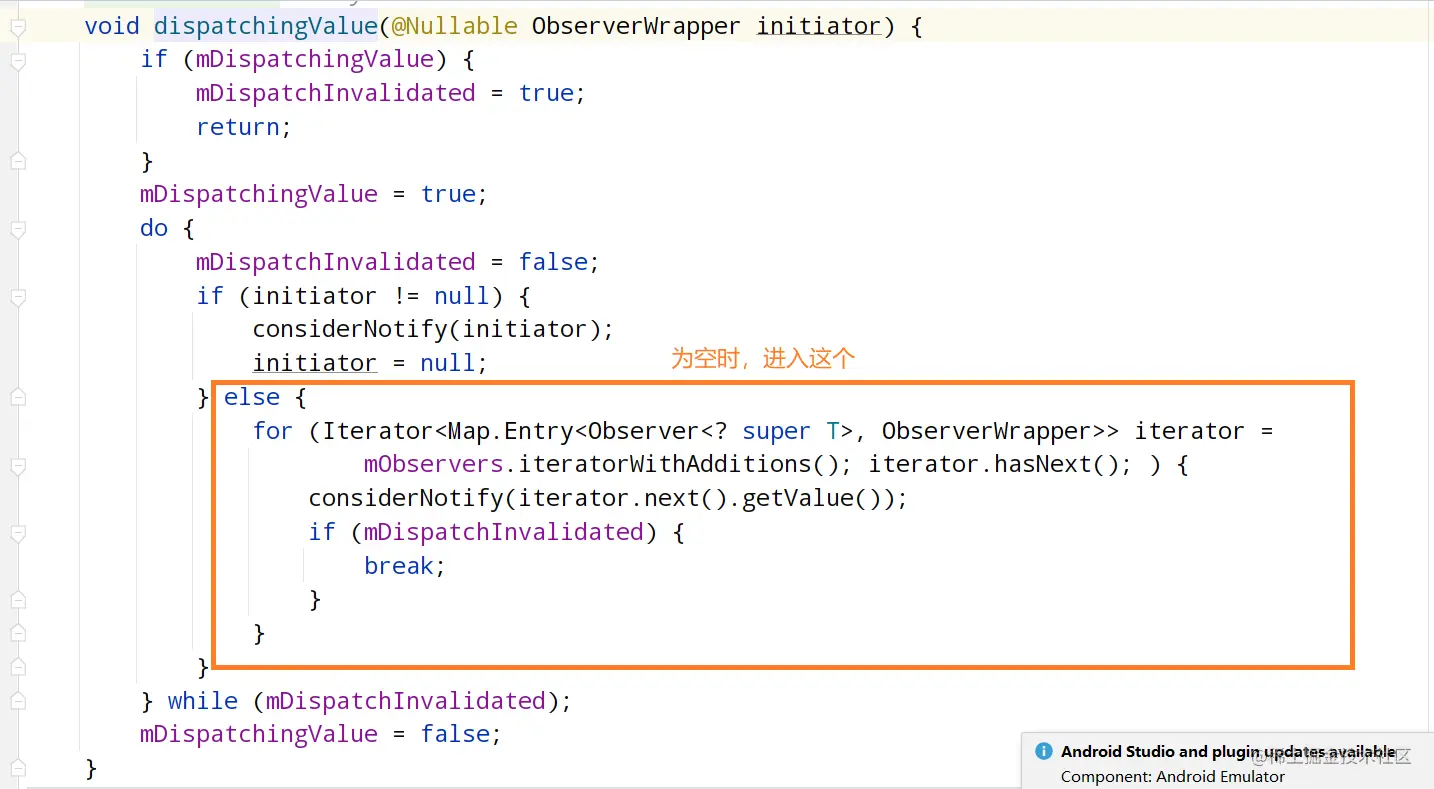Collapse the if (initiator != null) fold marker

17,297
